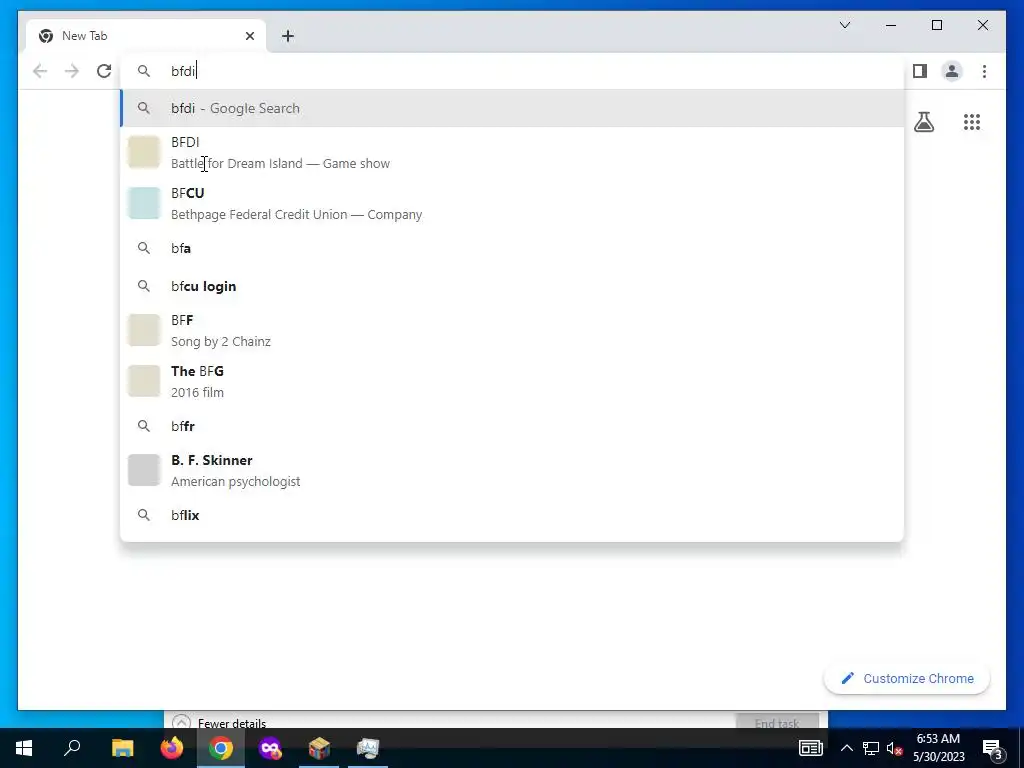Click the Chrome back arrow
The height and width of the screenshot is (768, 1024).
coord(40,71)
